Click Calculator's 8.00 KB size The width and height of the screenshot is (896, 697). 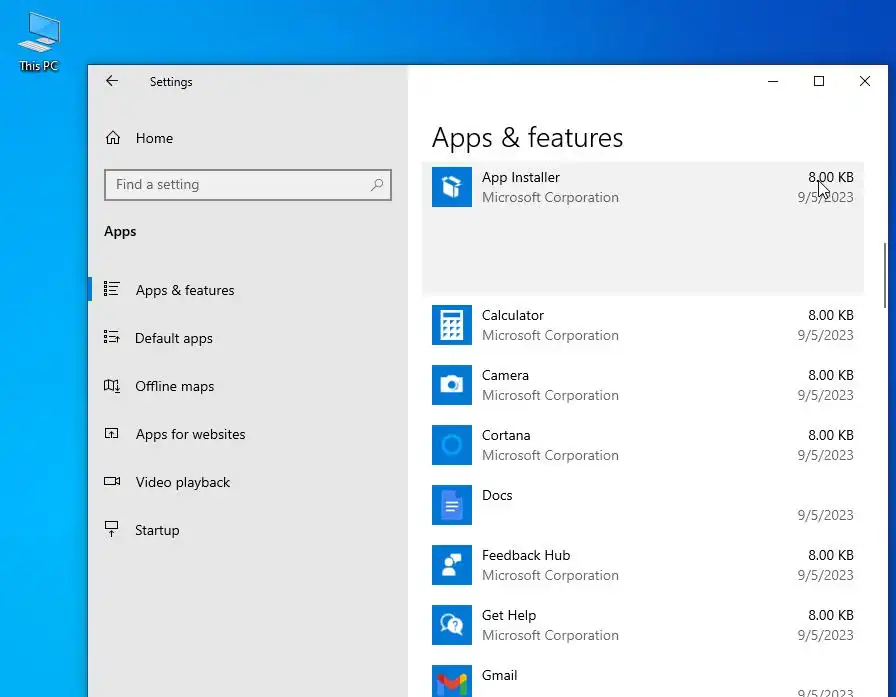click(x=830, y=315)
